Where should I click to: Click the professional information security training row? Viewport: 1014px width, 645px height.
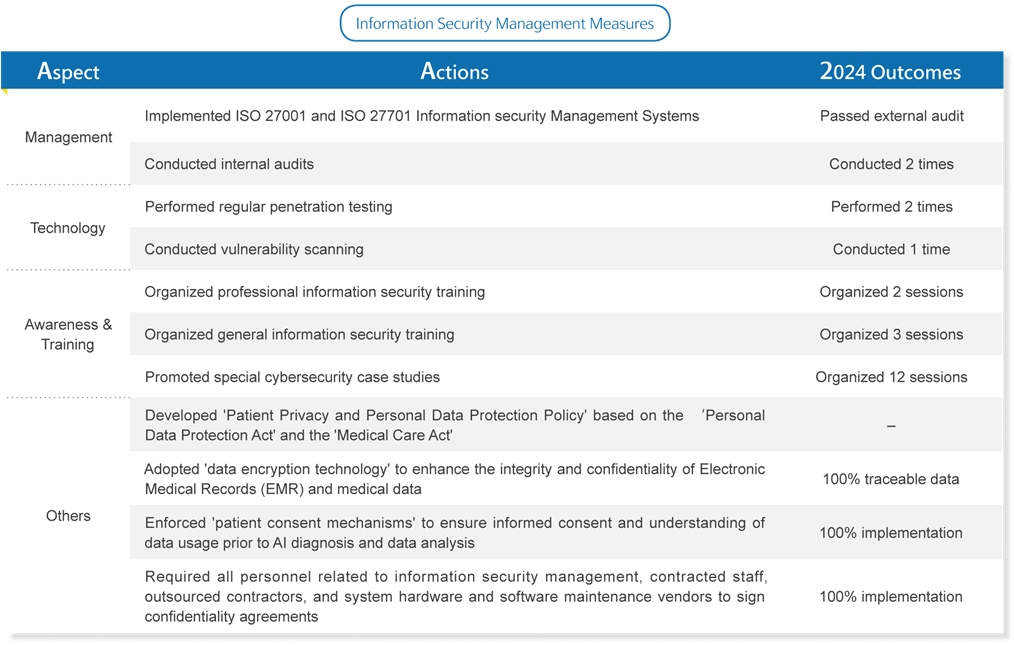click(x=314, y=292)
